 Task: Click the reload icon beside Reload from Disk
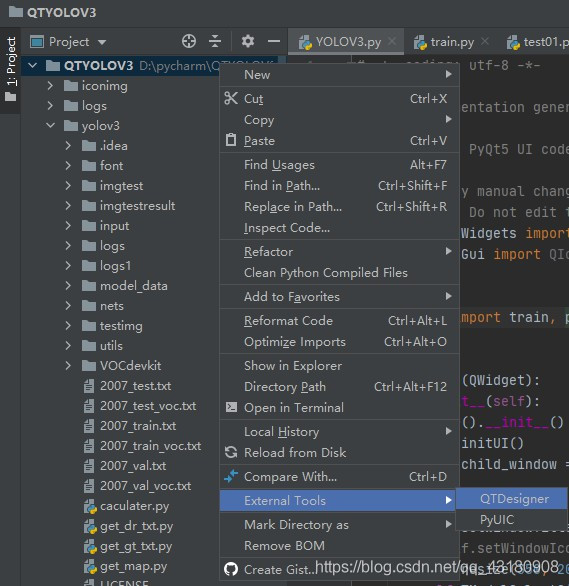(x=231, y=452)
